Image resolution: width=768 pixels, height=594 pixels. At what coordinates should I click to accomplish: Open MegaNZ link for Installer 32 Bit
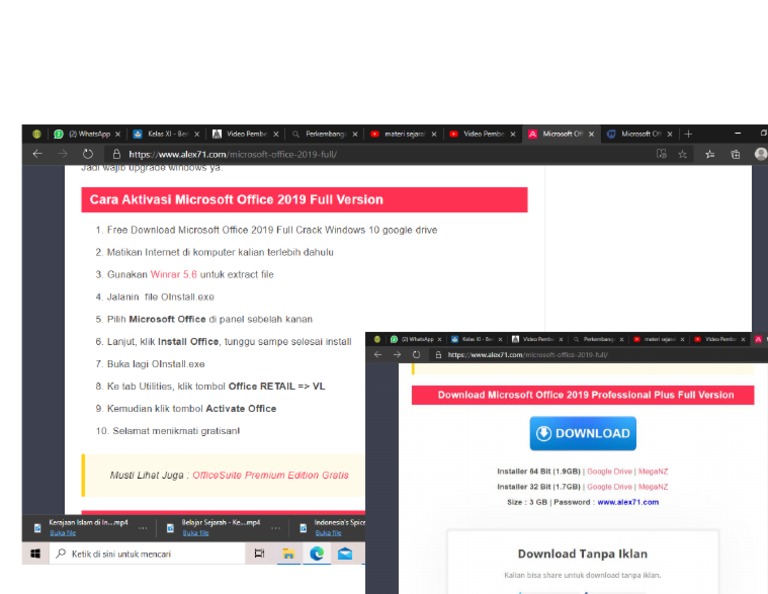click(653, 487)
